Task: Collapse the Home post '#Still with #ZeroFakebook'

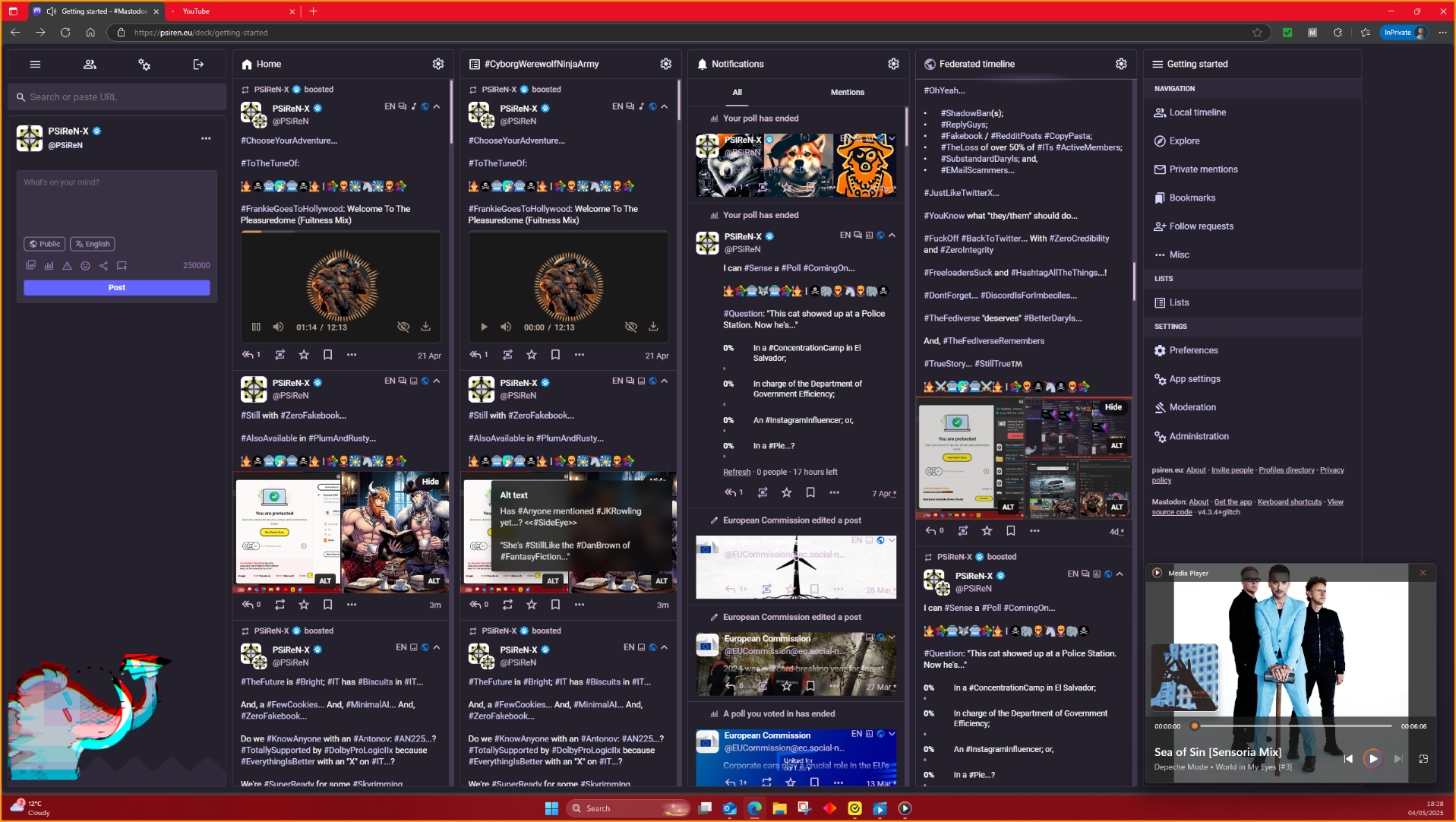Action: point(437,381)
